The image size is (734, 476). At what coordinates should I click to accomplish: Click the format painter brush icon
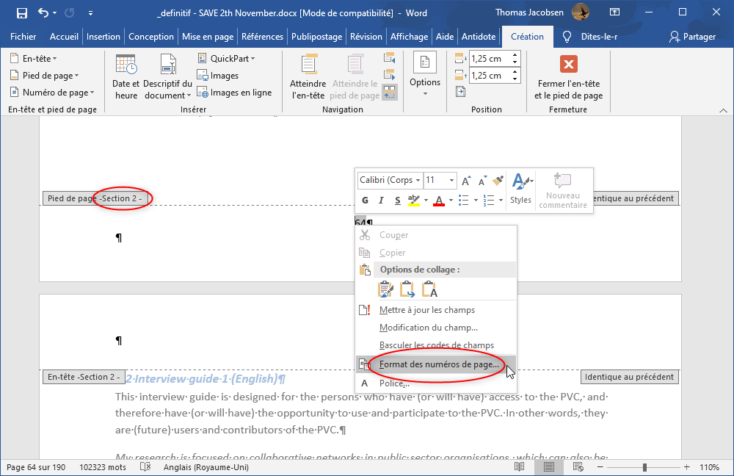[497, 180]
